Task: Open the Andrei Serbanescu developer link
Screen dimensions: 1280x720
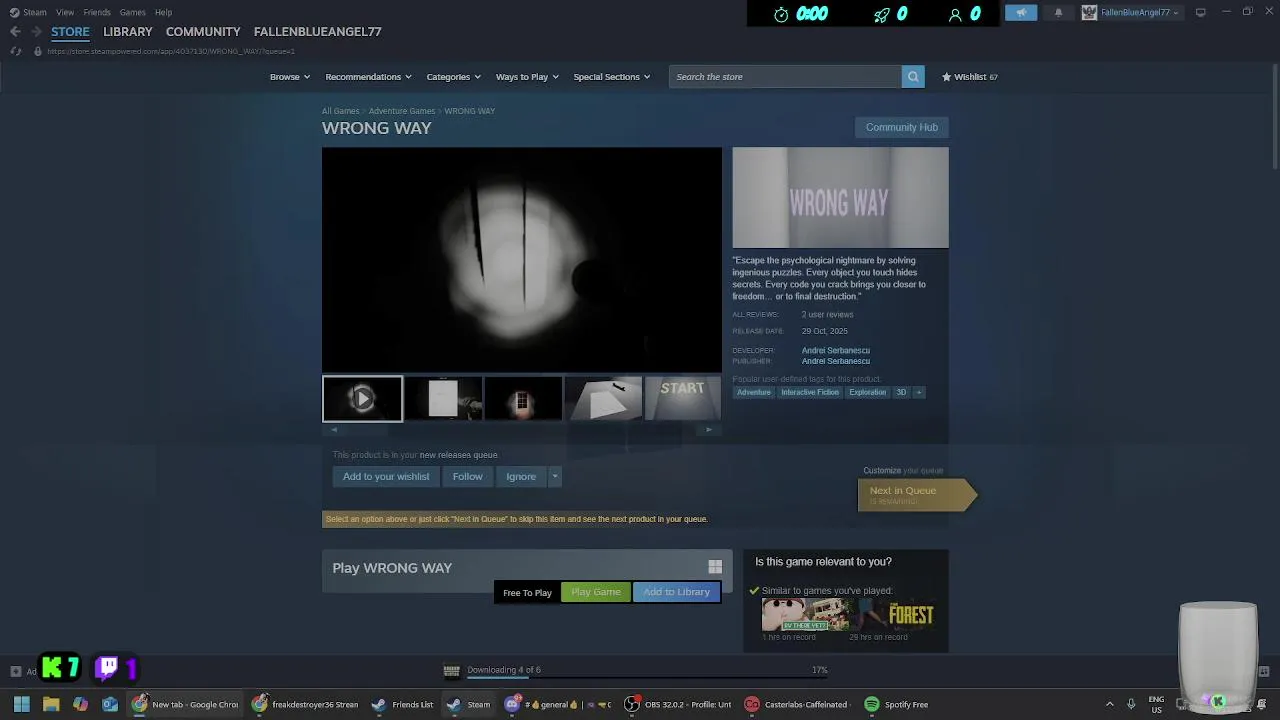Action: pos(835,350)
